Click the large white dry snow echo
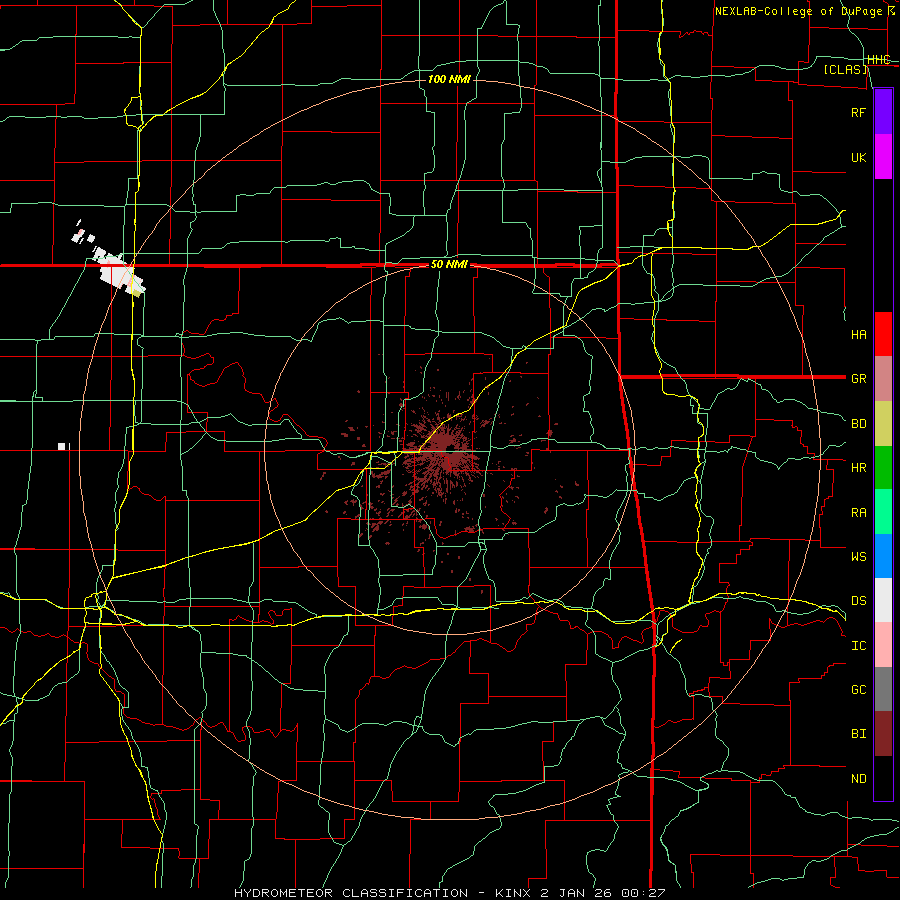 [x=117, y=273]
